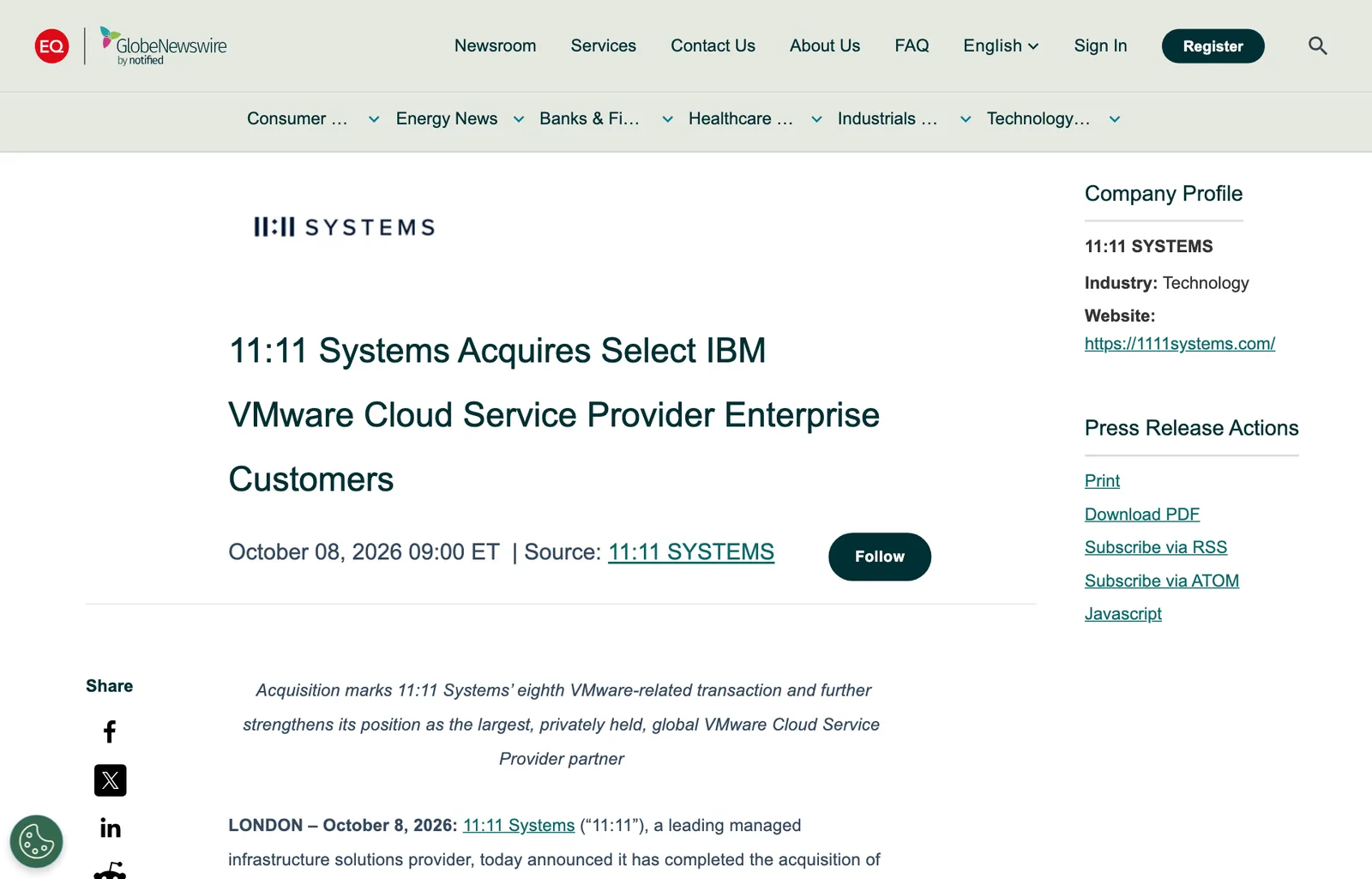Expand the Industrials category chevron
The image size is (1372, 879).
[x=966, y=119]
